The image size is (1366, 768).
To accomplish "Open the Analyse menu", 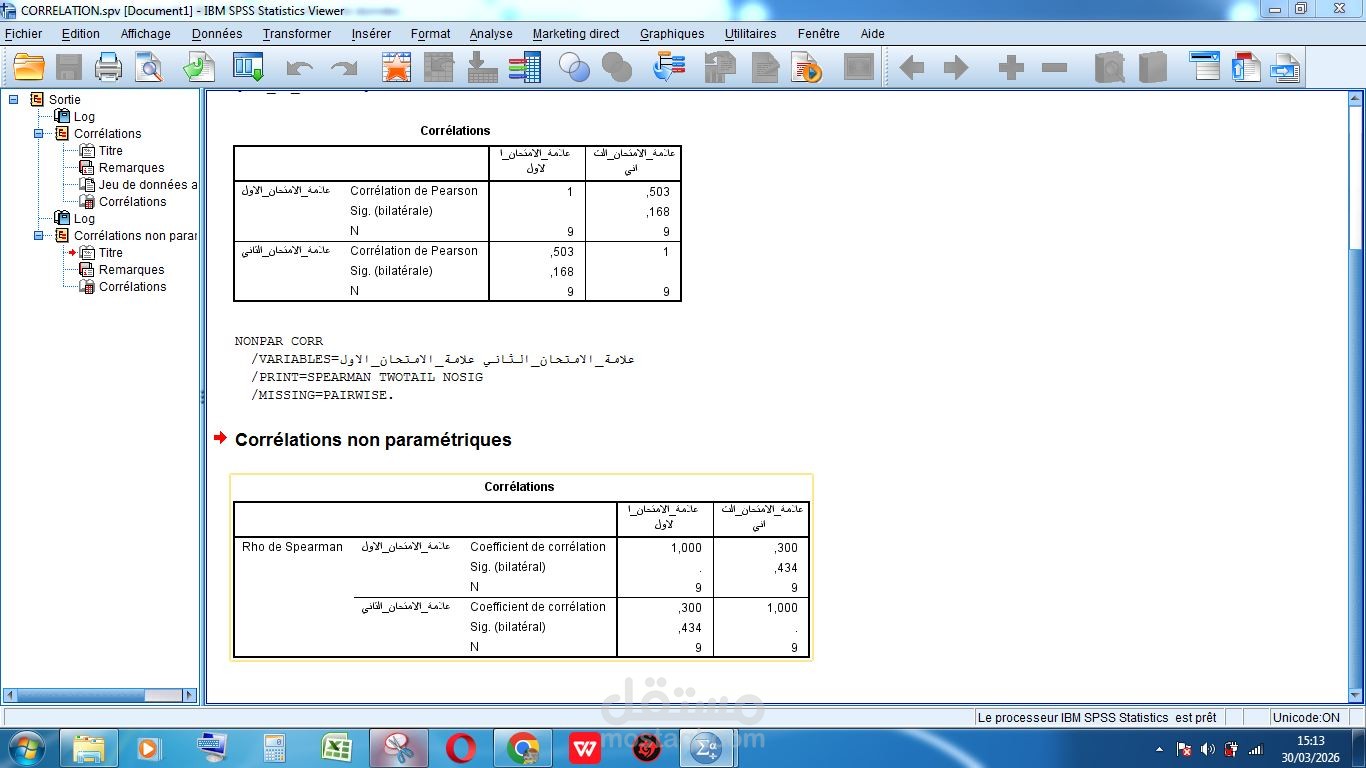I will click(490, 33).
